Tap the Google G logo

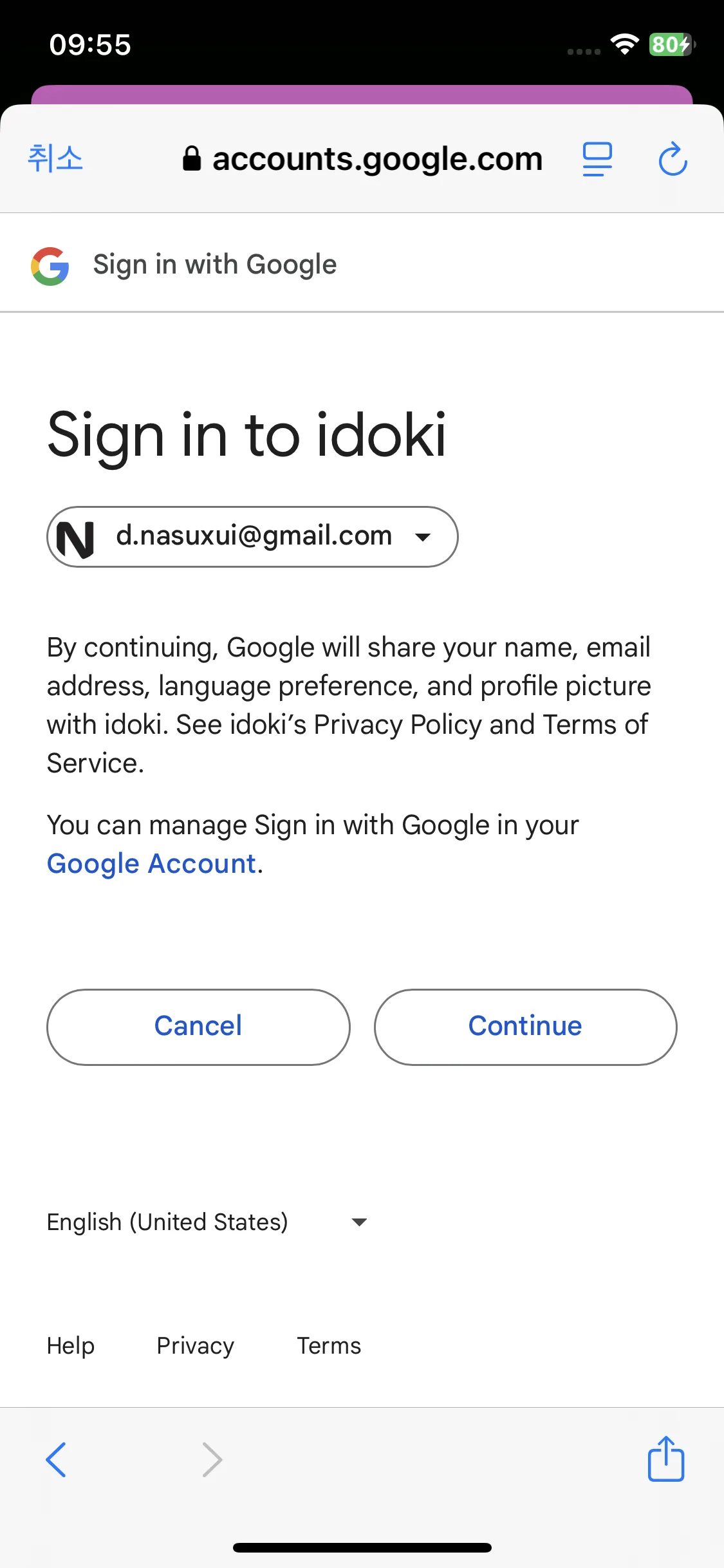[50, 266]
